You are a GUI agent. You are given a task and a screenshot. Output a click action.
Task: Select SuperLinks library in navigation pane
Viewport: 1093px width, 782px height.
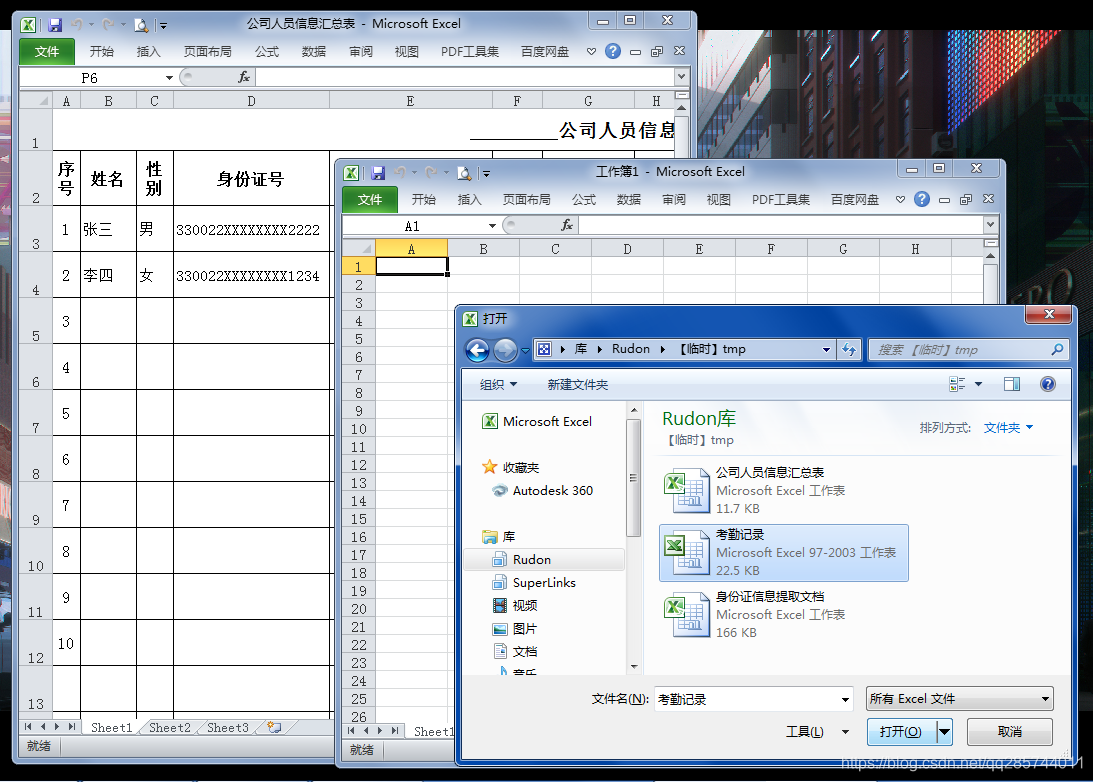[544, 583]
